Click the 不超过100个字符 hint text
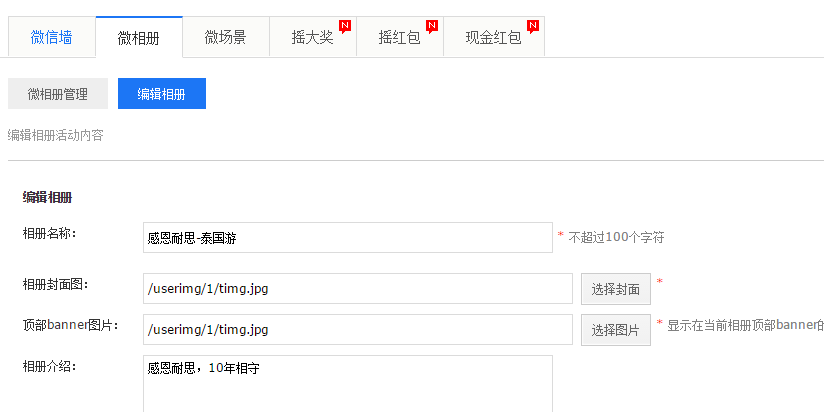This screenshot has width=824, height=412. pyautogui.click(x=616, y=238)
